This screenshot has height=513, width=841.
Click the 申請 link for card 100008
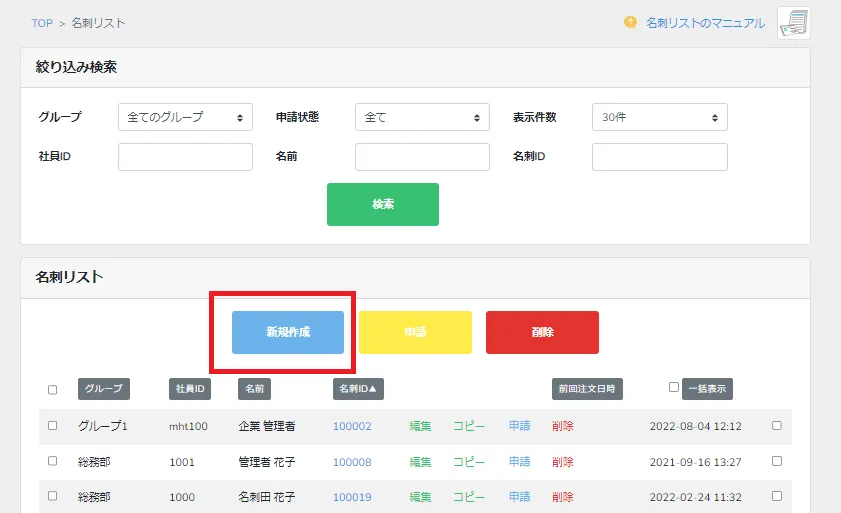520,462
